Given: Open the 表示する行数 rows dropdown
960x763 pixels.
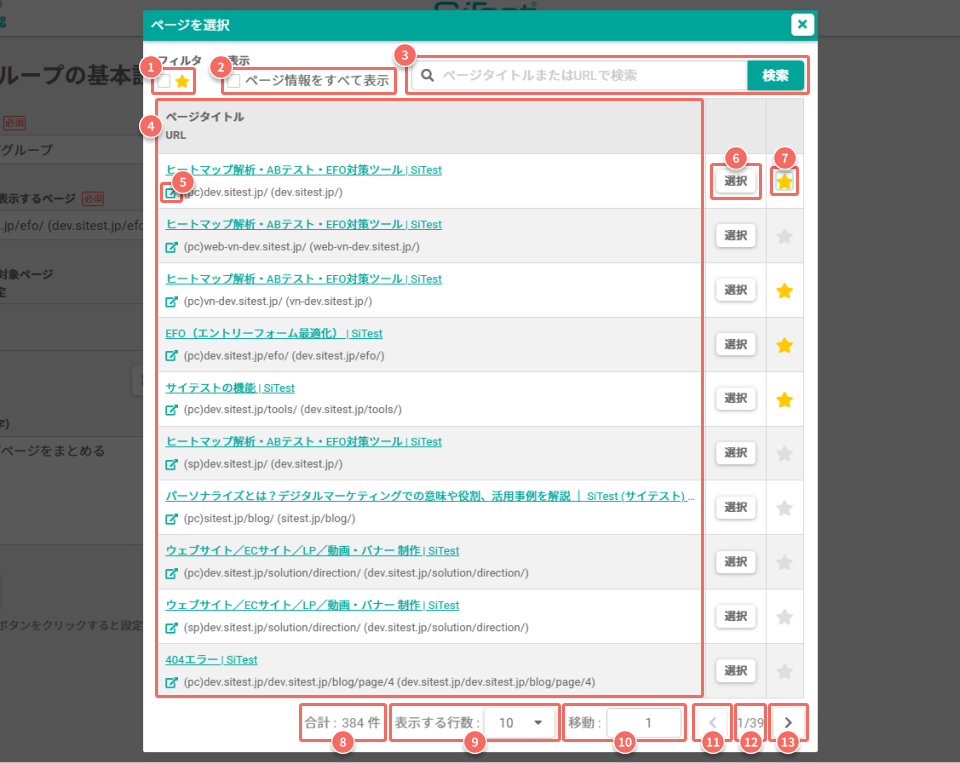Looking at the screenshot, I should point(520,723).
